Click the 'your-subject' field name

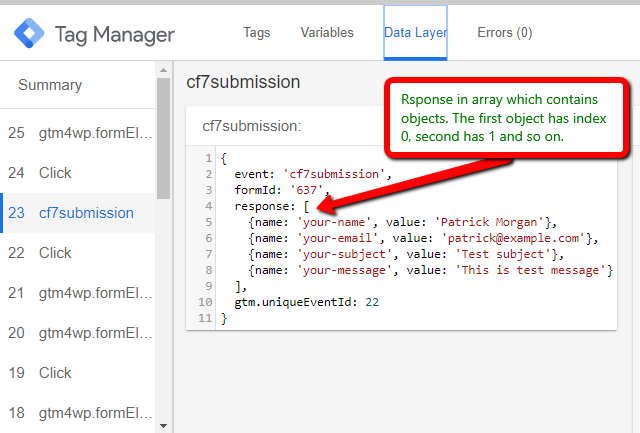coord(344,254)
